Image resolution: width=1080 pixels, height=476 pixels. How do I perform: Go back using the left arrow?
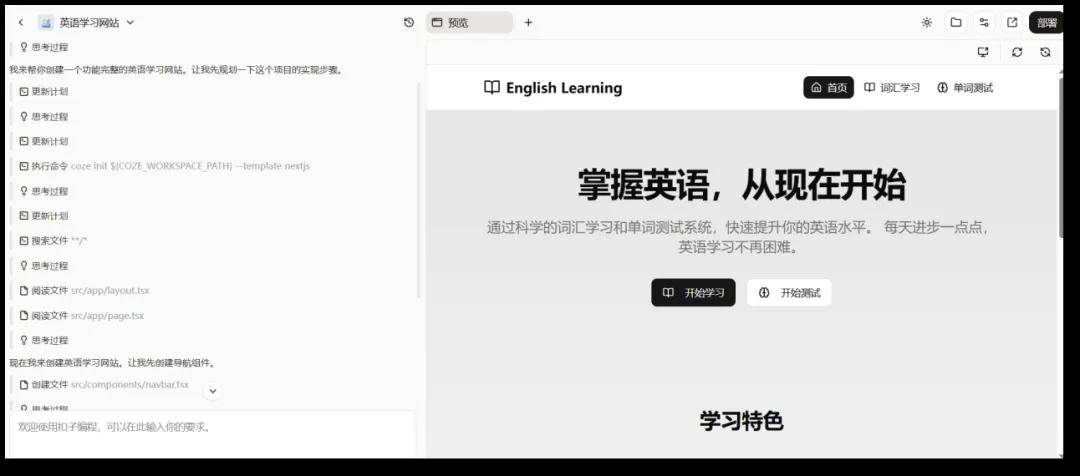[21, 22]
